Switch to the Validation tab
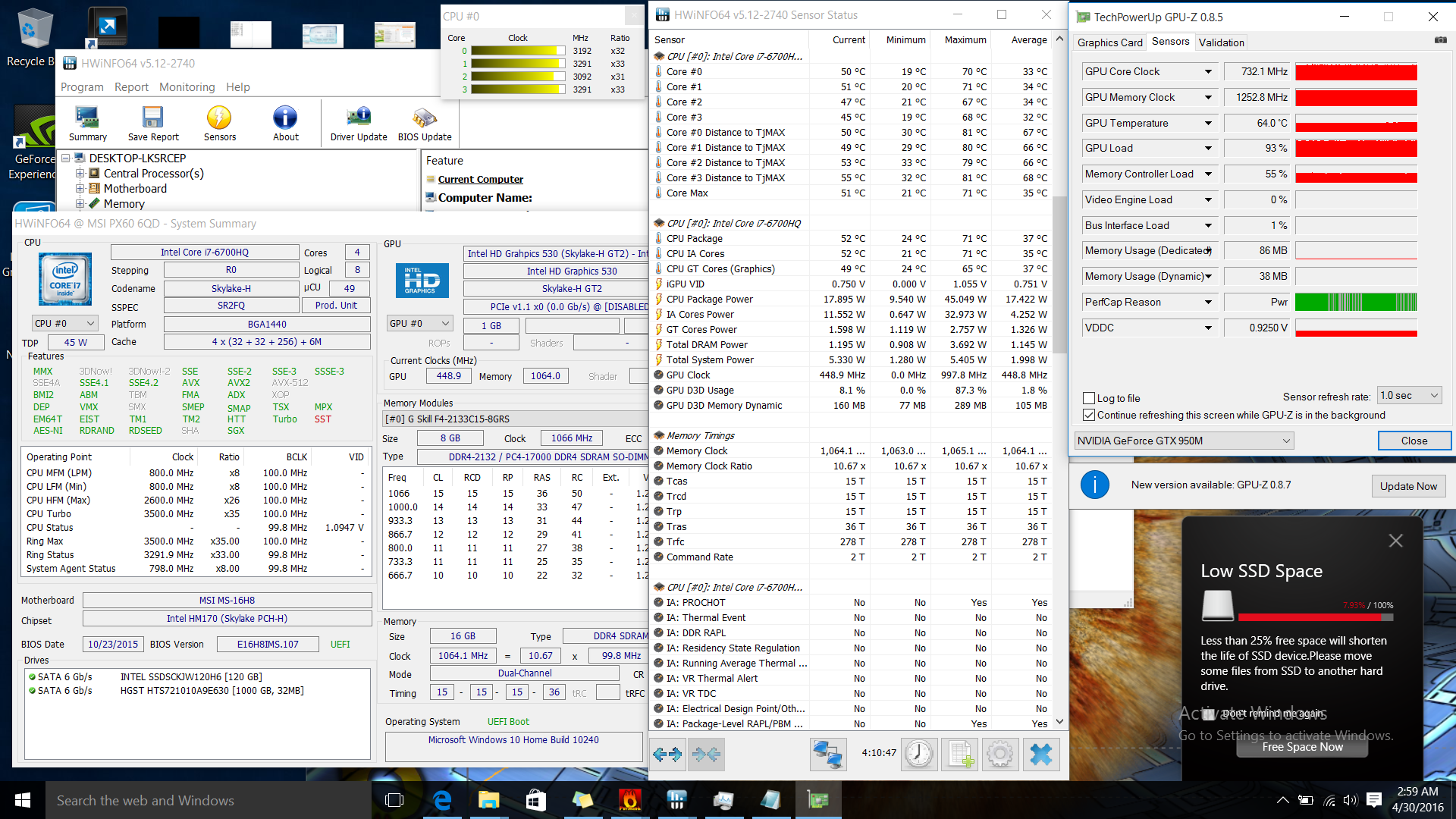 1221,42
